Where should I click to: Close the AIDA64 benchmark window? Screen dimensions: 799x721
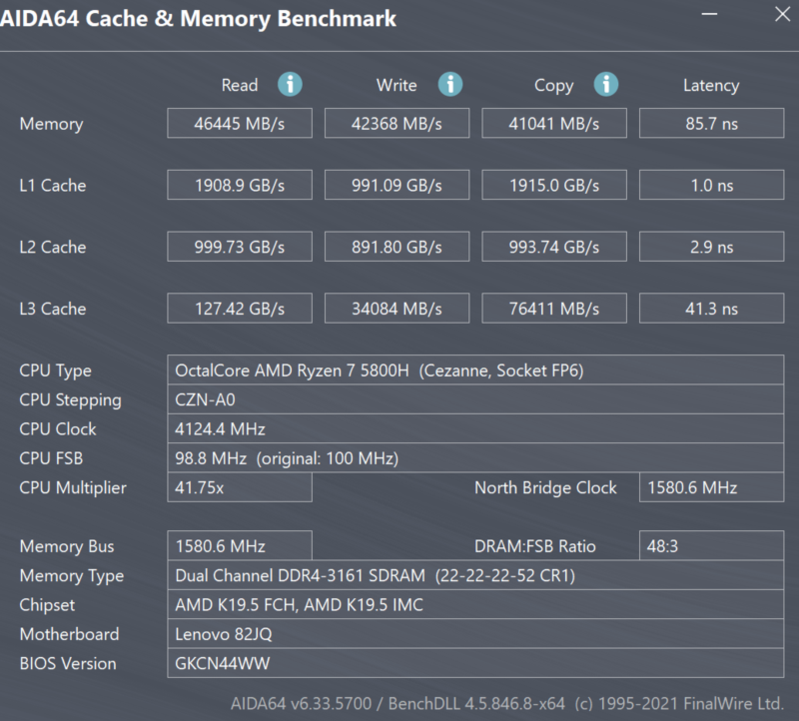tap(781, 16)
